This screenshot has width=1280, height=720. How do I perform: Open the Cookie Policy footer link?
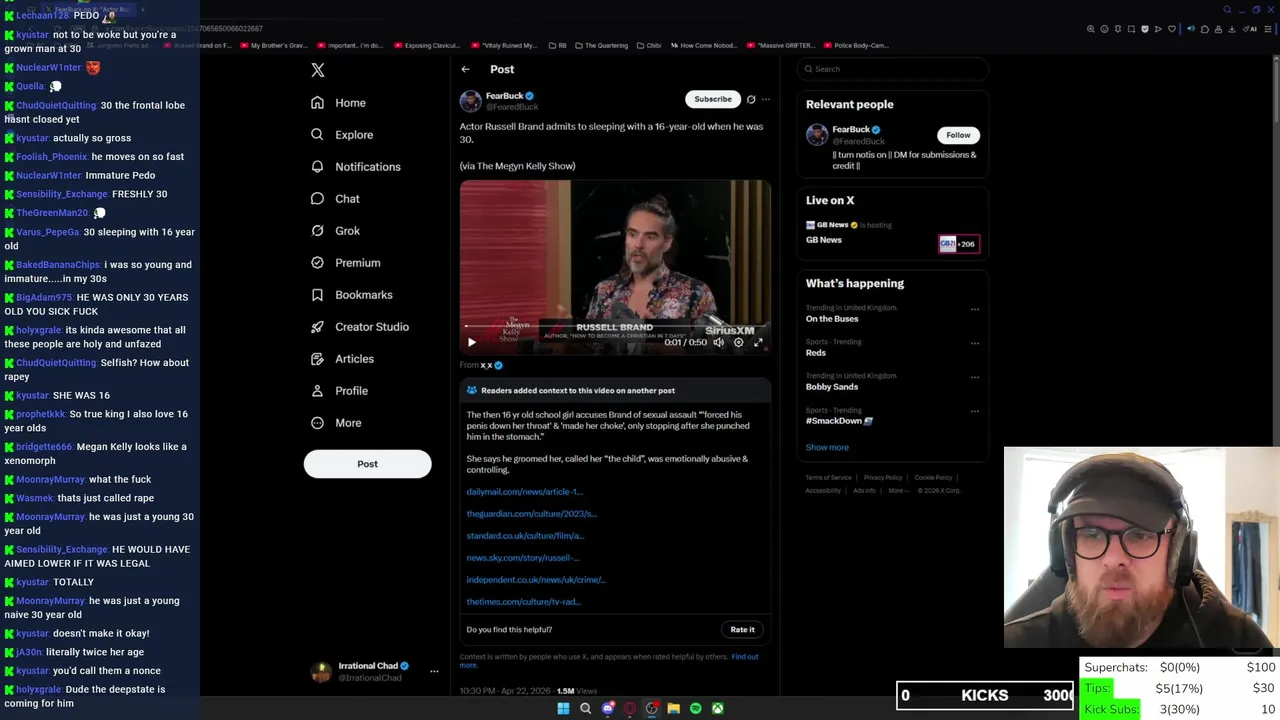[x=933, y=478]
